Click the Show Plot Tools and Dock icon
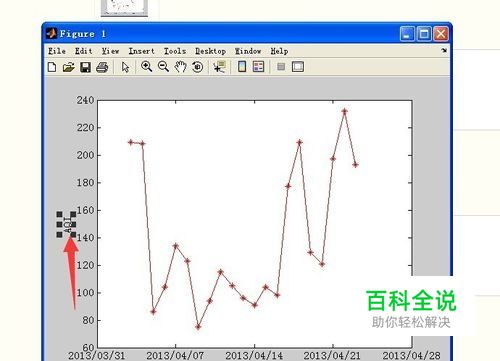Screen dimensions: 500x361 point(298,67)
